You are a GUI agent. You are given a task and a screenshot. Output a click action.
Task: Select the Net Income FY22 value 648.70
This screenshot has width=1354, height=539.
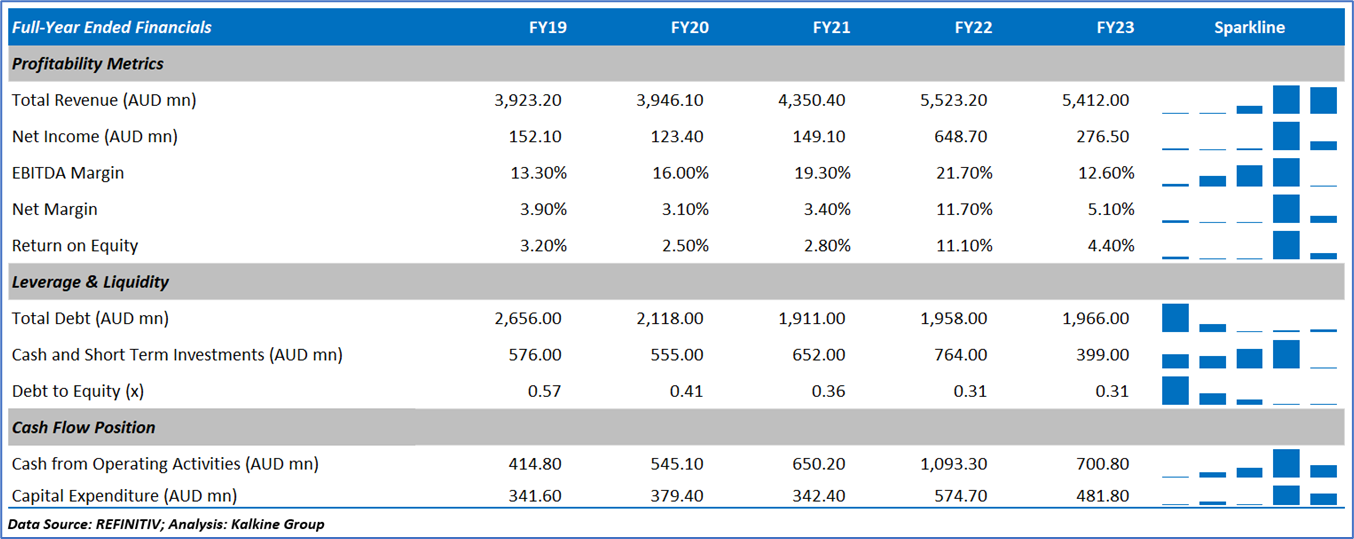point(967,136)
